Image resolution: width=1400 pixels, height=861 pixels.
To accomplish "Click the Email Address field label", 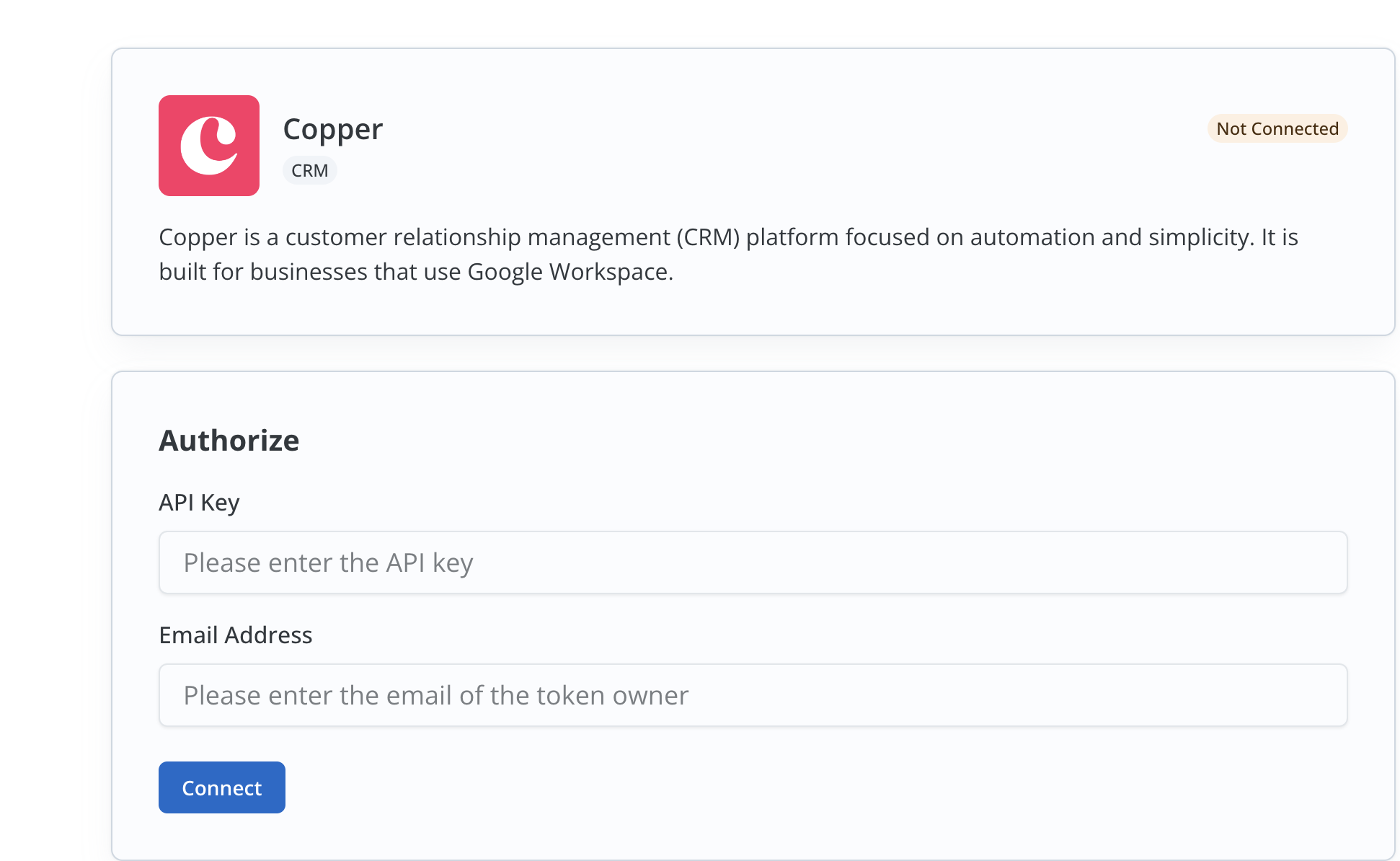I will pos(235,635).
